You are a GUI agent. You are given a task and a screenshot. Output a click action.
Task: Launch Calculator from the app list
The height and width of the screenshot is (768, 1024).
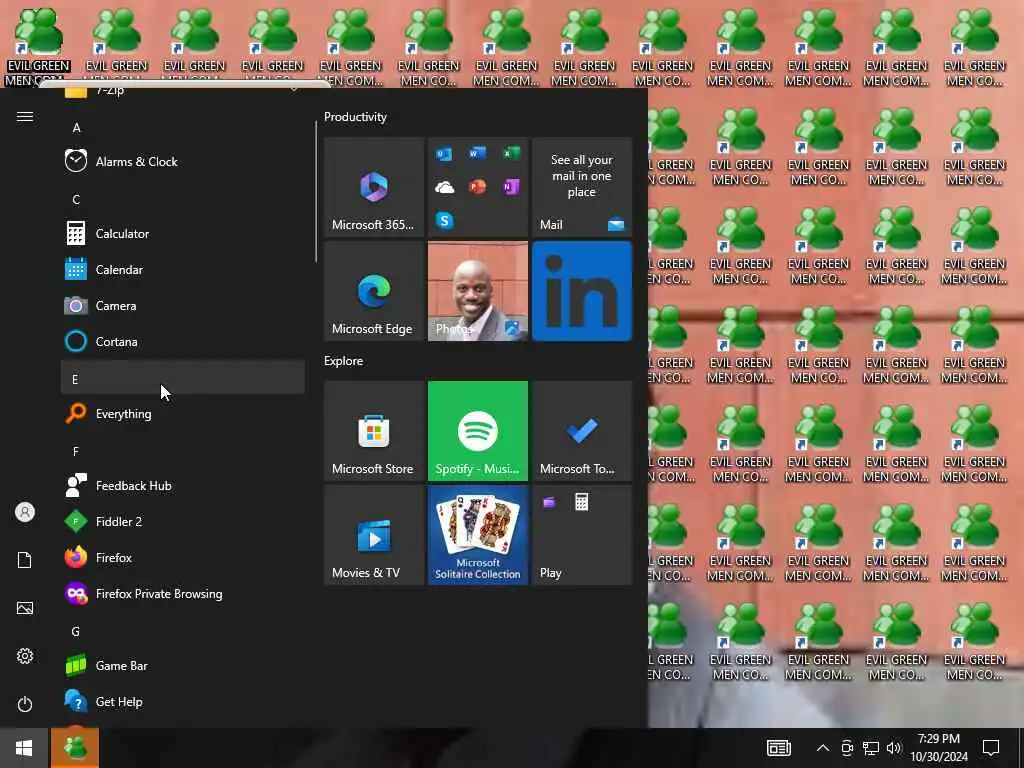[x=182, y=233]
